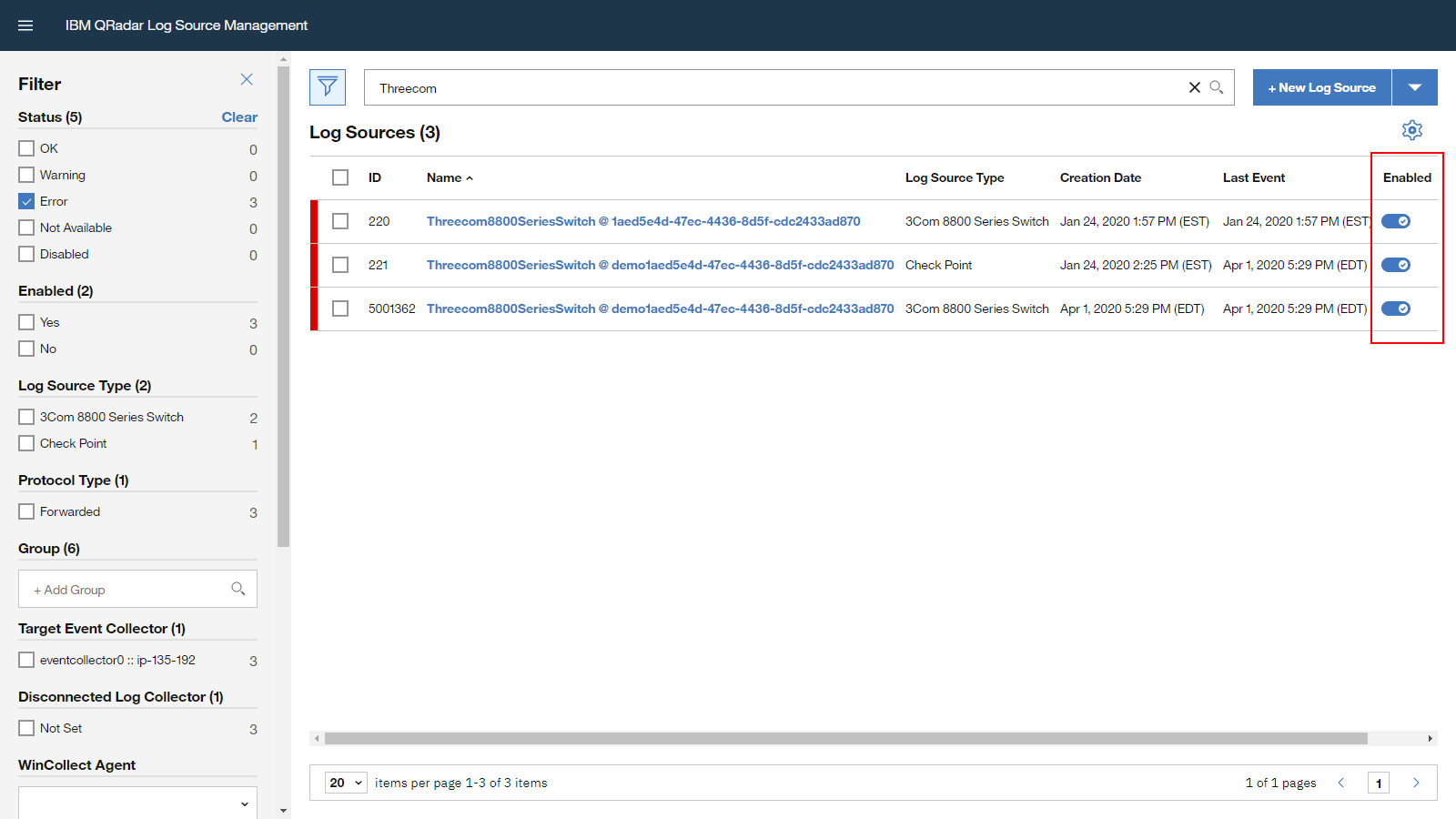
Task: Open log source 5001362 name link
Action: pyautogui.click(x=660, y=308)
